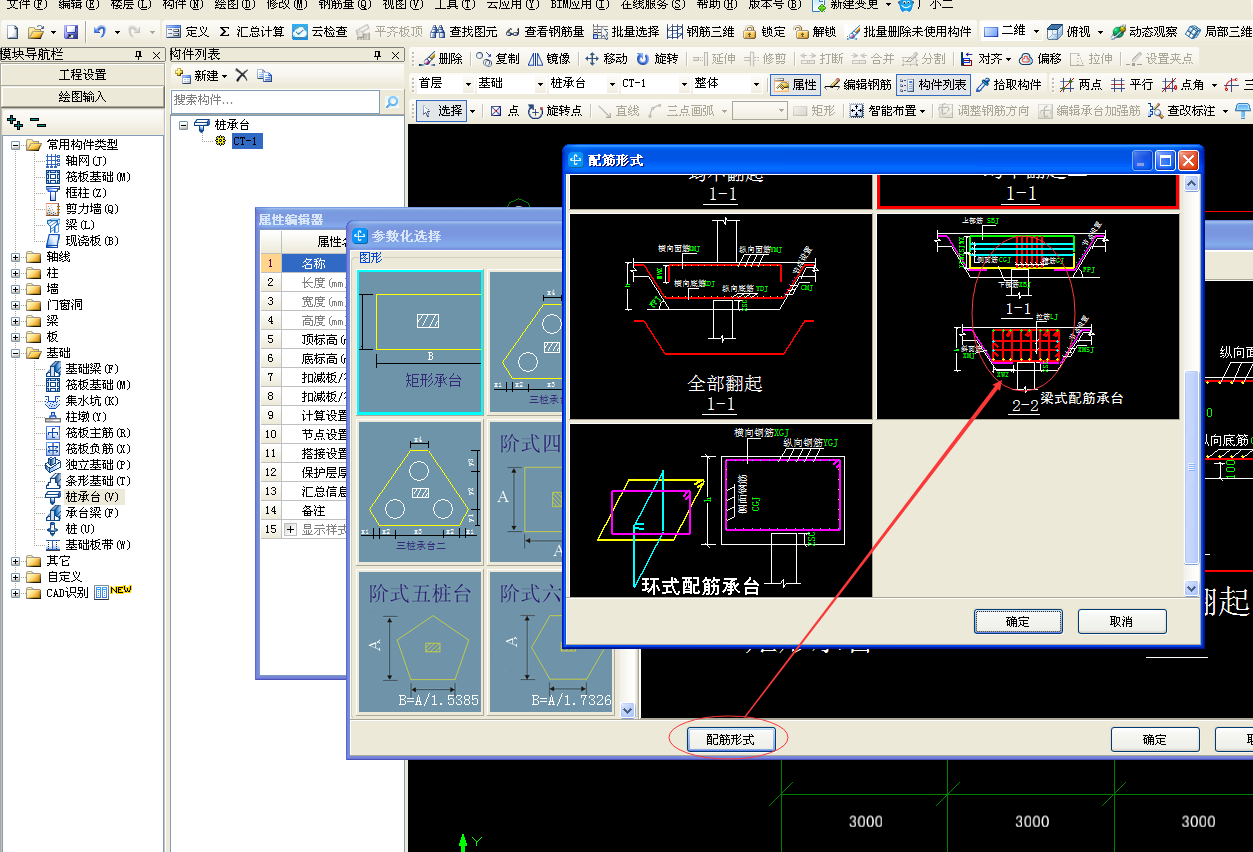Click the search magnifier in 构件列表
1253x852 pixels.
[x=392, y=101]
